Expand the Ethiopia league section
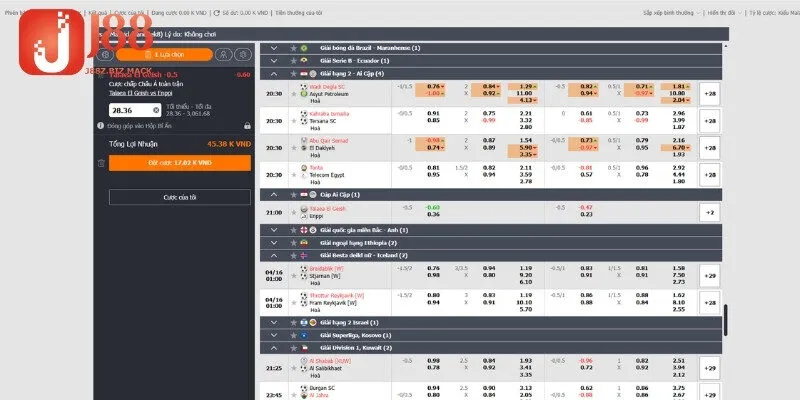The height and width of the screenshot is (400, 800). [x=275, y=241]
